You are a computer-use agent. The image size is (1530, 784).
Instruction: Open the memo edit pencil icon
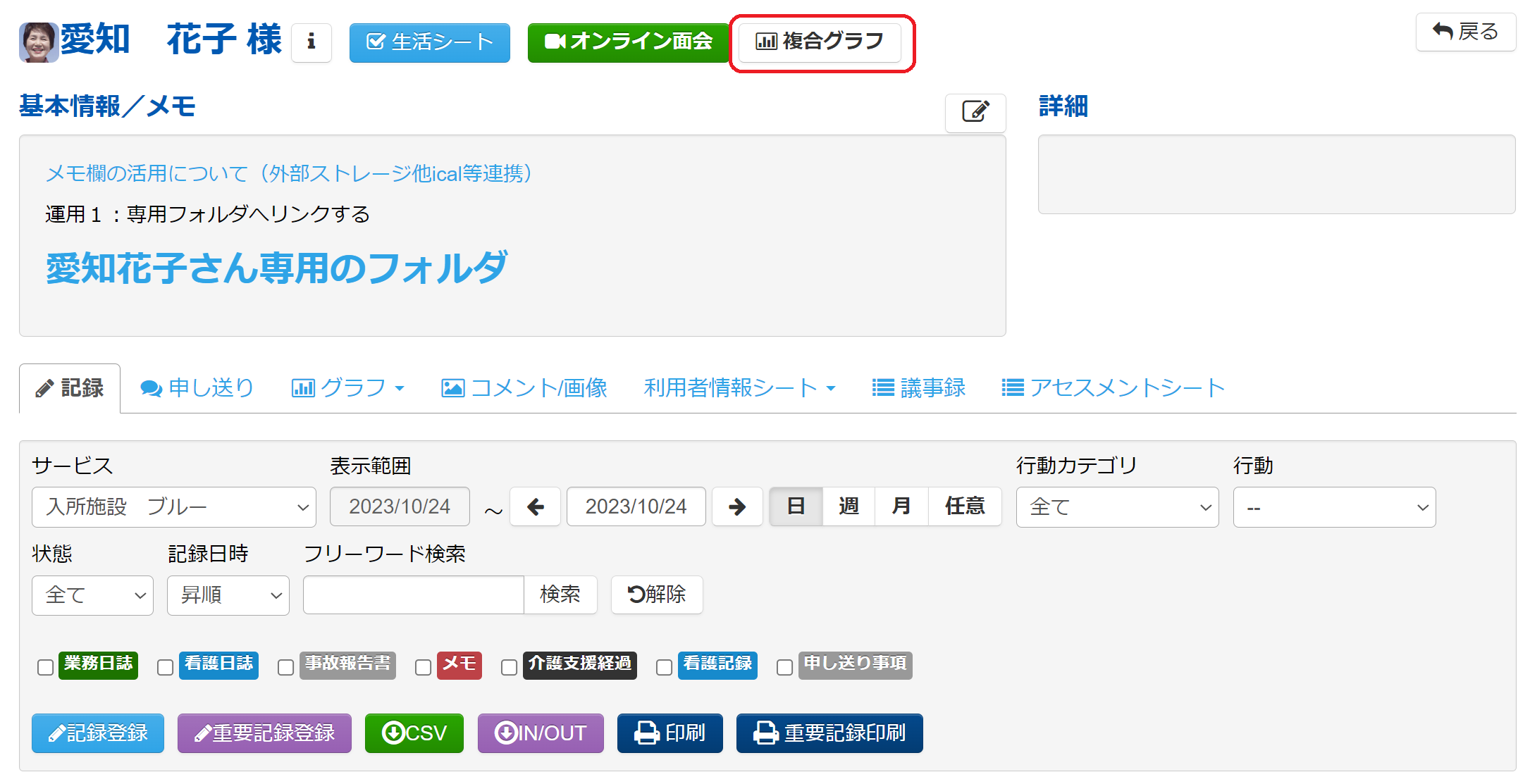click(975, 112)
